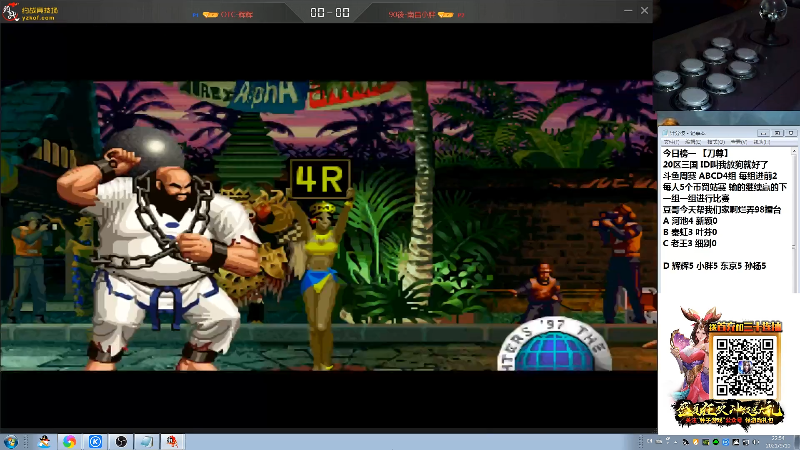Click the line '一组一组进行比赛' in Notepad
Screen dimensions: 800x450
pos(696,198)
